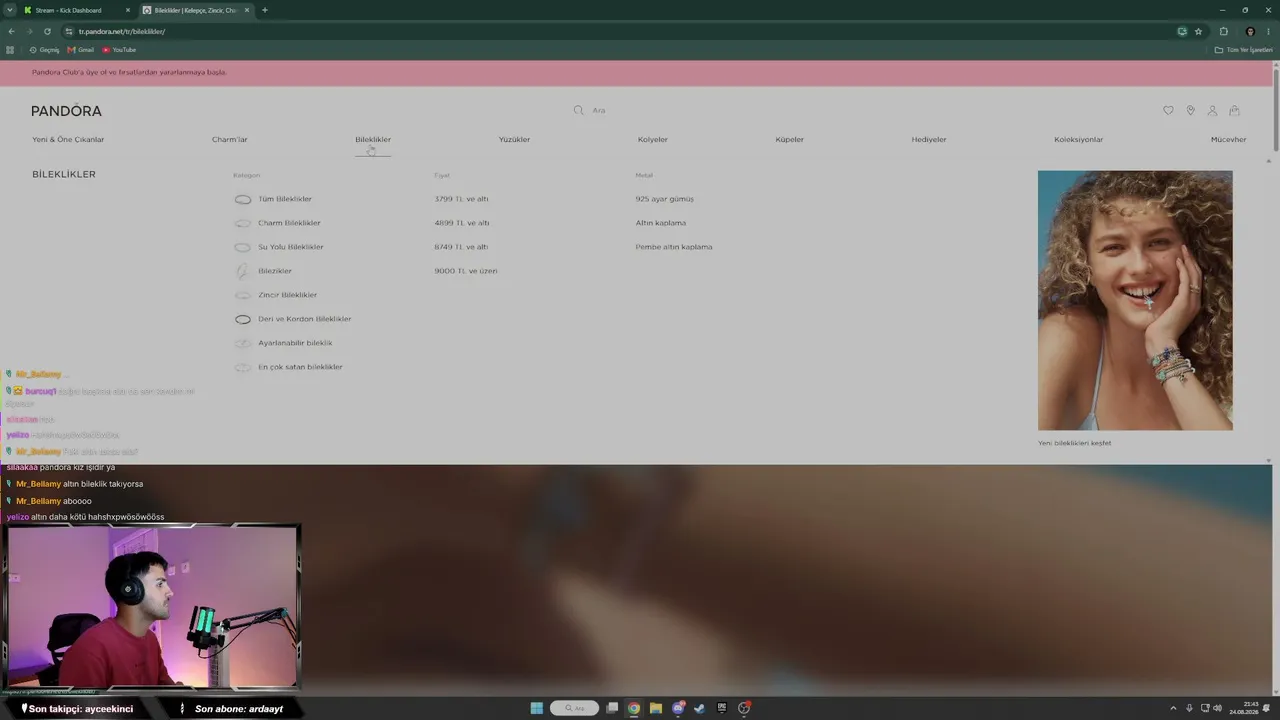Open the Apps grid in bookmarks bar
Image resolution: width=1280 pixels, height=720 pixels.
10,50
